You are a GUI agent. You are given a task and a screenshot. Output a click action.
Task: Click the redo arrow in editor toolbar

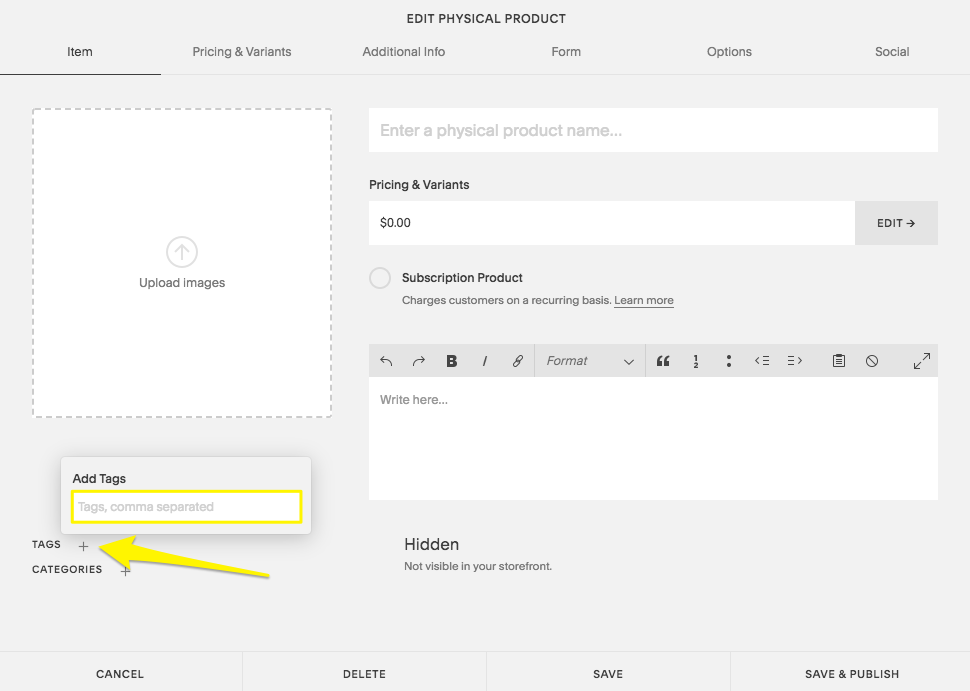point(419,361)
